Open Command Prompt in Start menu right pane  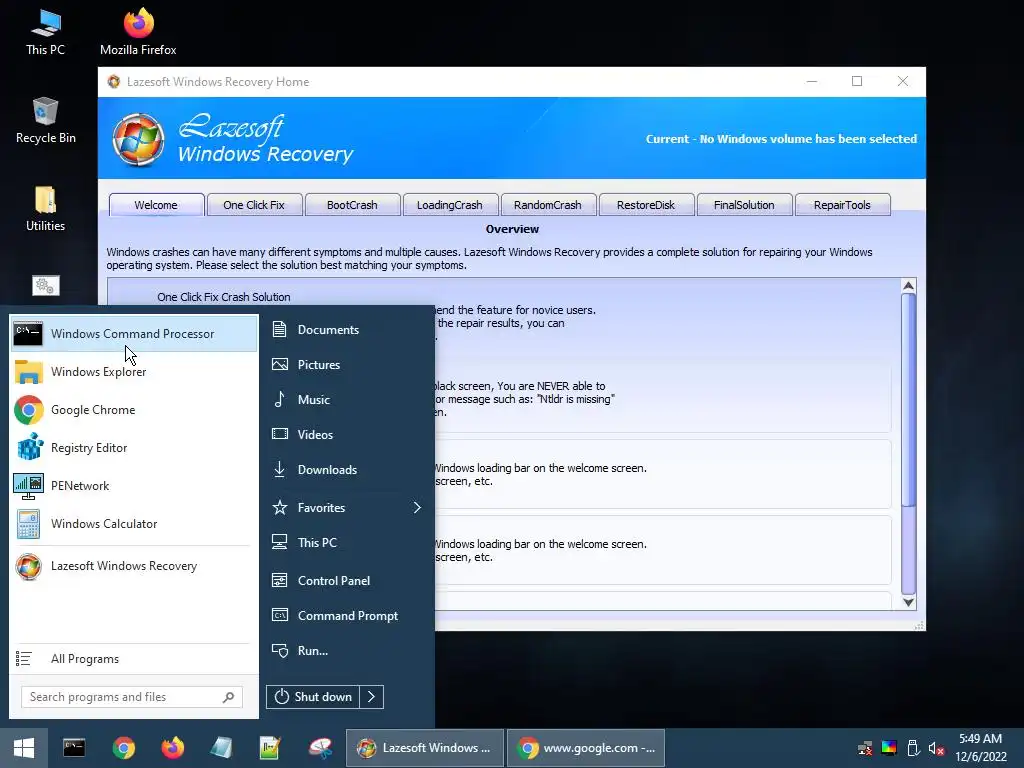(348, 616)
